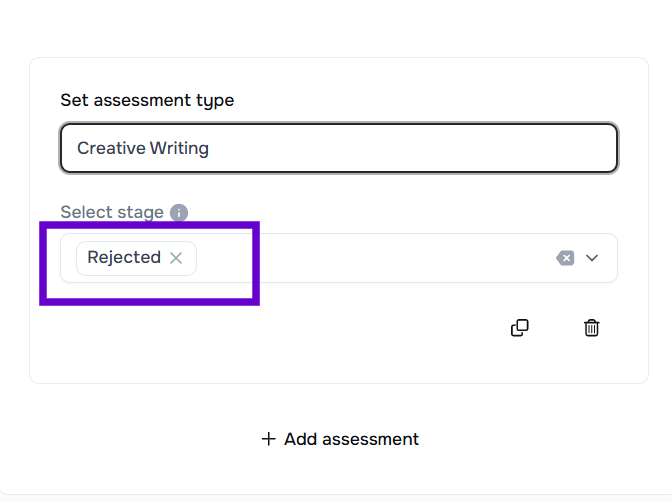The image size is (672, 502).
Task: Delete this assessment with trash icon
Action: pos(592,328)
